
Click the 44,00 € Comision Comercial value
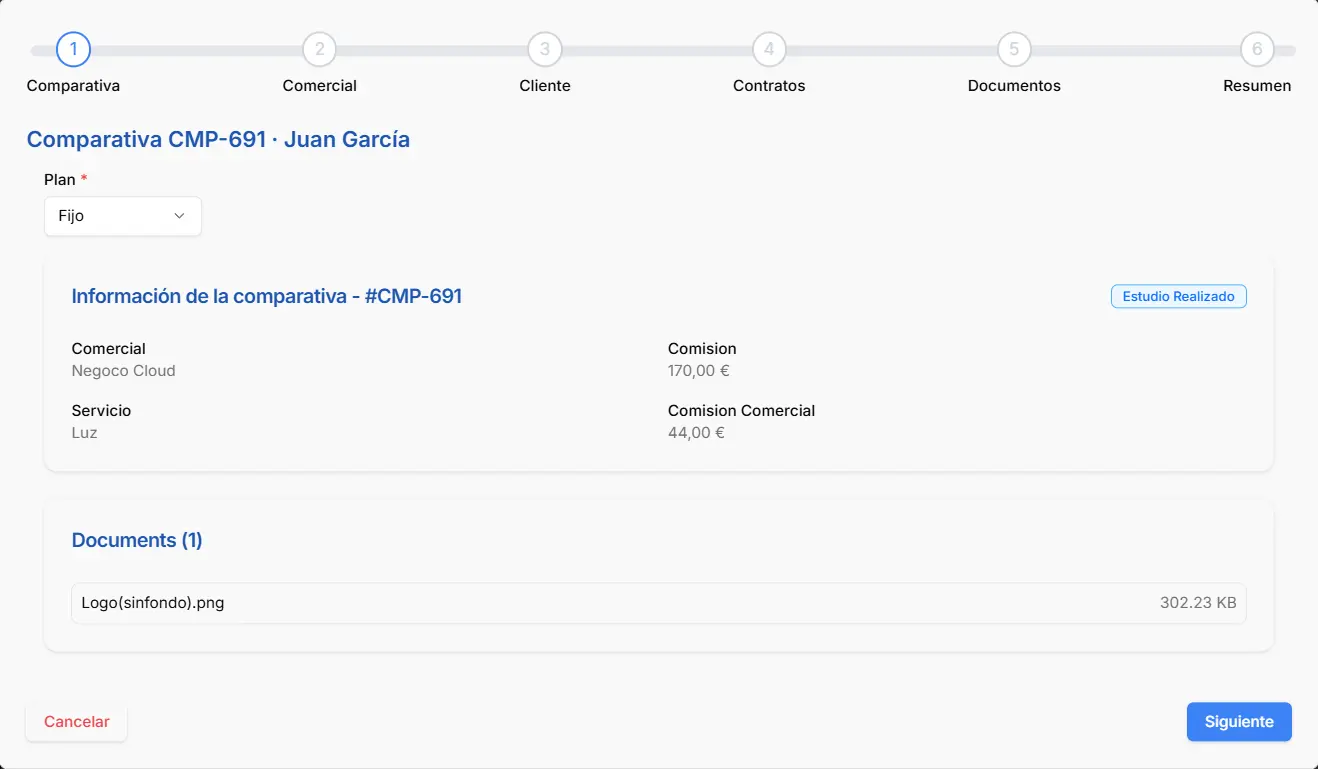pos(696,433)
